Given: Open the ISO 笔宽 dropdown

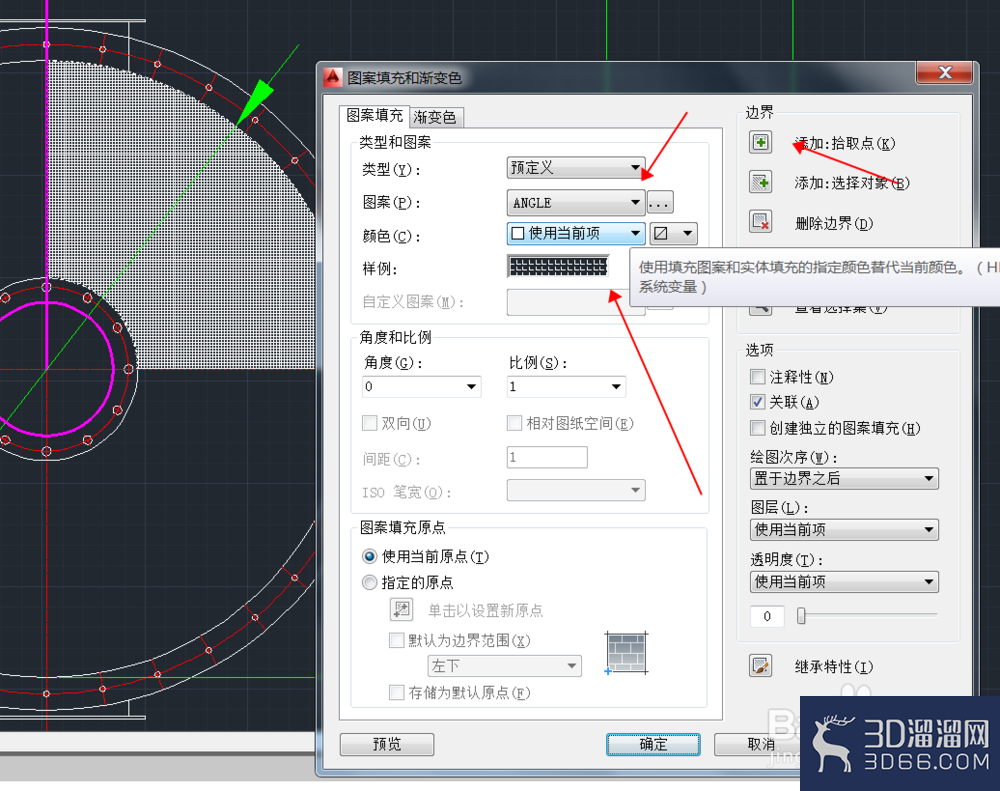Looking at the screenshot, I should tap(575, 490).
